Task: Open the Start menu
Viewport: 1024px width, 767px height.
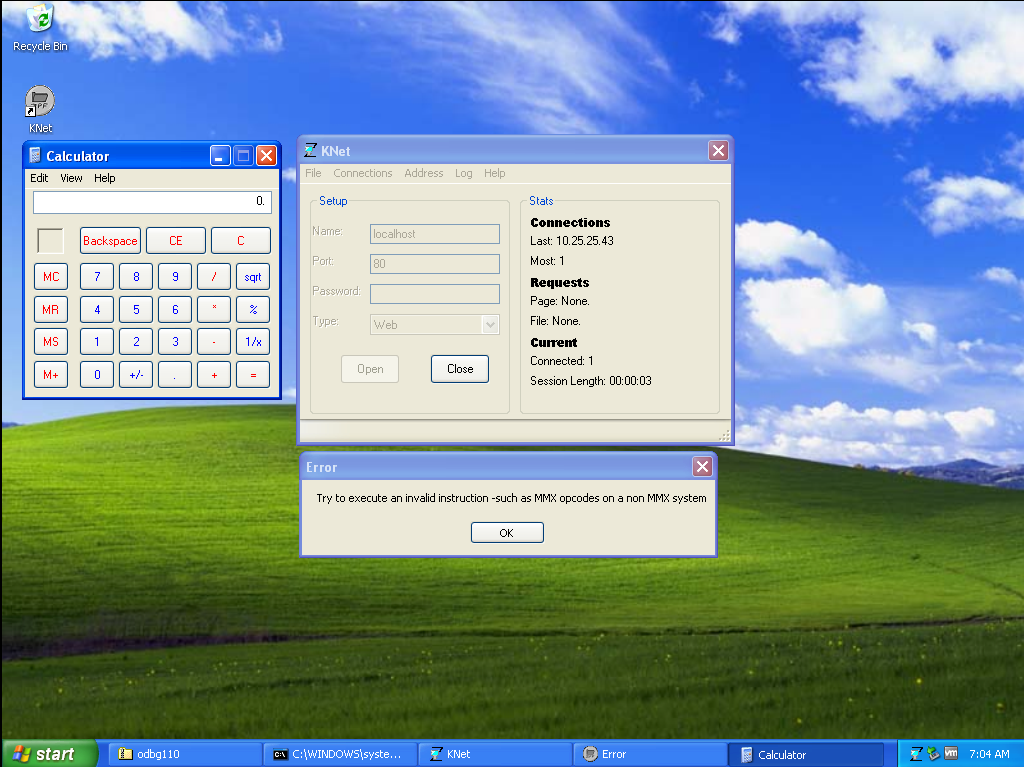Action: pyautogui.click(x=50, y=754)
